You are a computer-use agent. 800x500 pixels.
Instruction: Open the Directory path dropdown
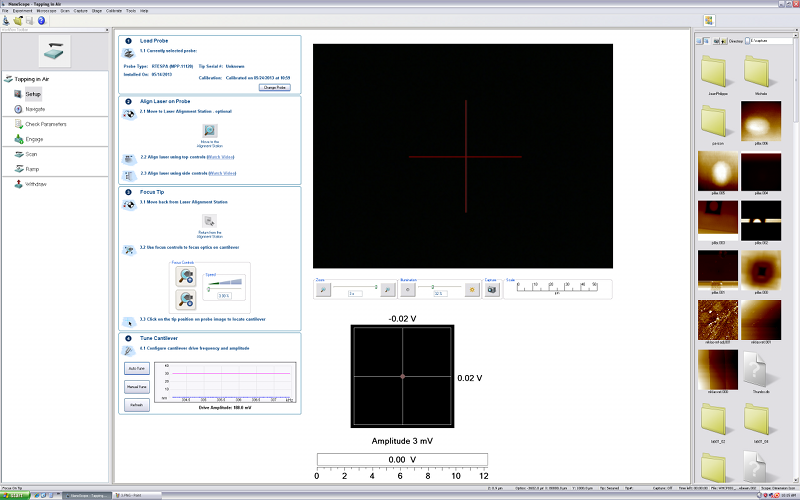(x=770, y=41)
